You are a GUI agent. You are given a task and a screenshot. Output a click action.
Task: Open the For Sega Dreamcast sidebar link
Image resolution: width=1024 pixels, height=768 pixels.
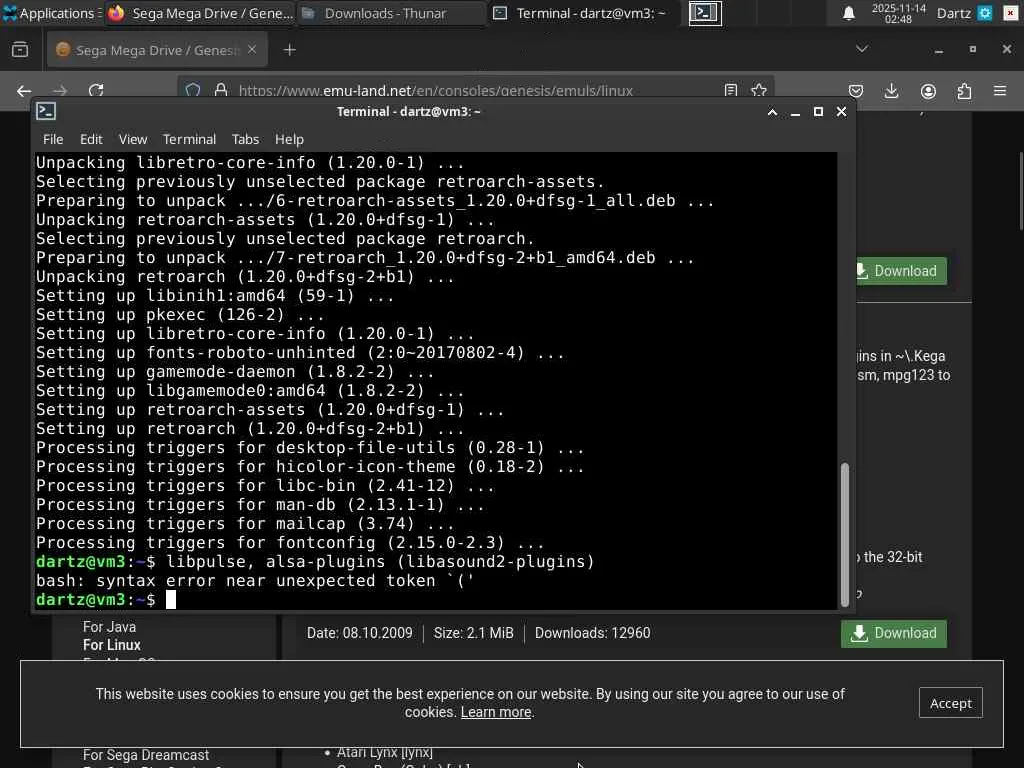(x=146, y=755)
